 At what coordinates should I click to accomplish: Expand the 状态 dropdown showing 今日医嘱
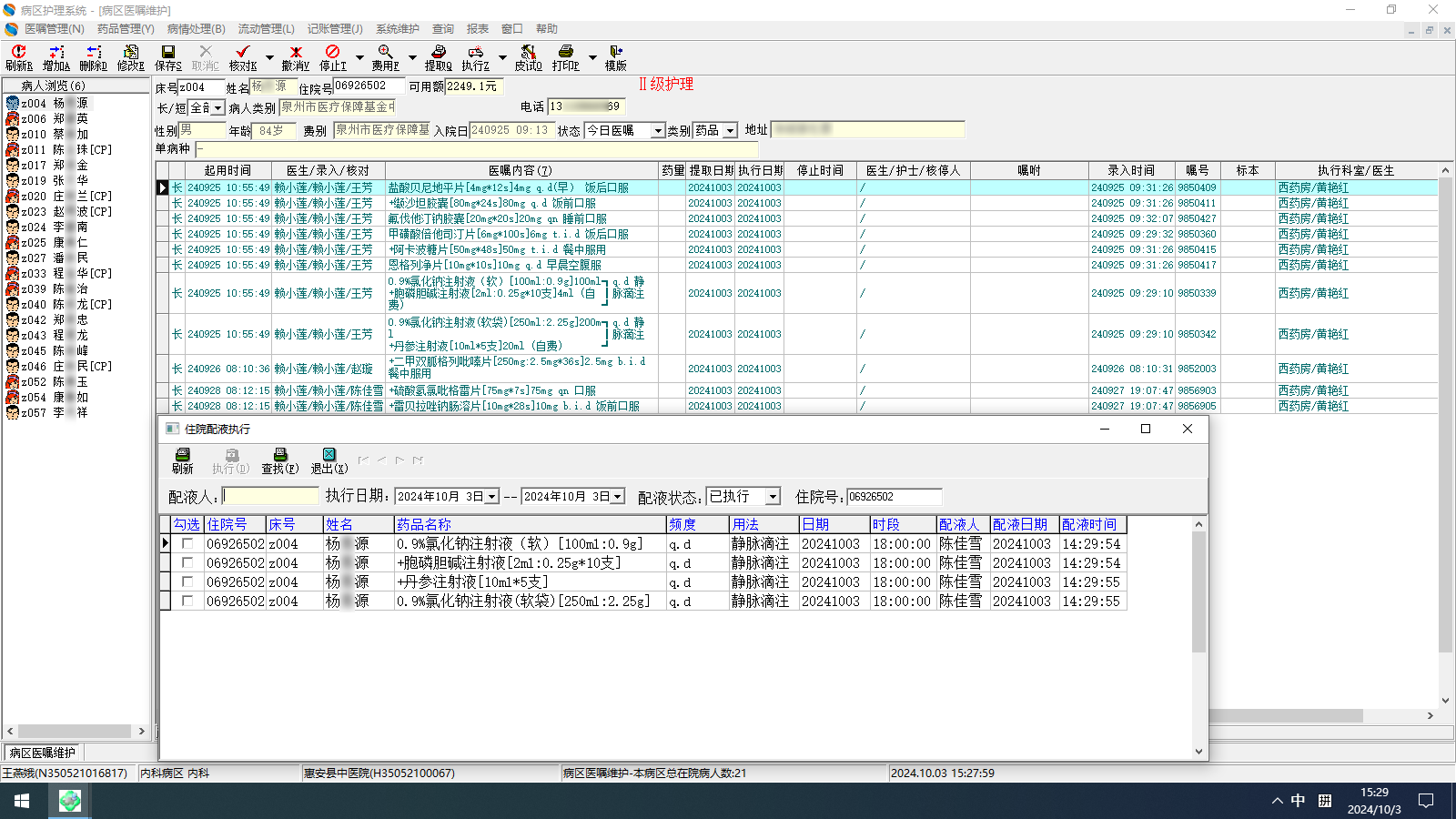[x=657, y=131]
